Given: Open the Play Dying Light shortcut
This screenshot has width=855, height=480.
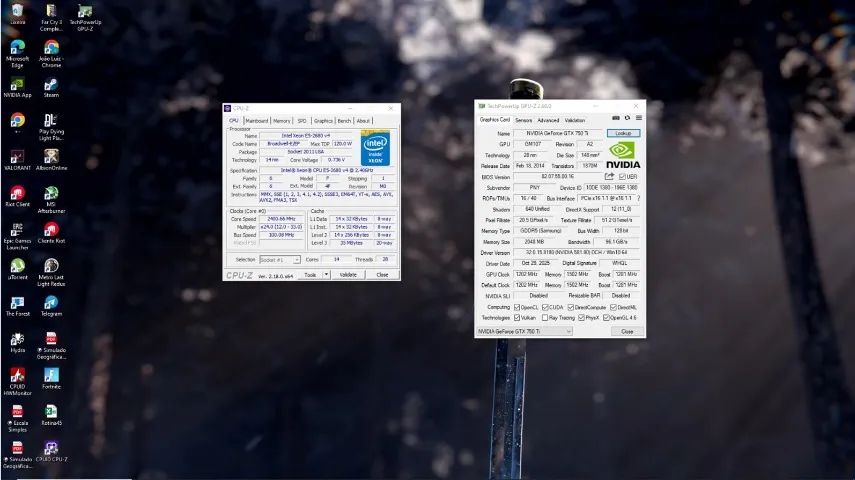Looking at the screenshot, I should (51, 127).
